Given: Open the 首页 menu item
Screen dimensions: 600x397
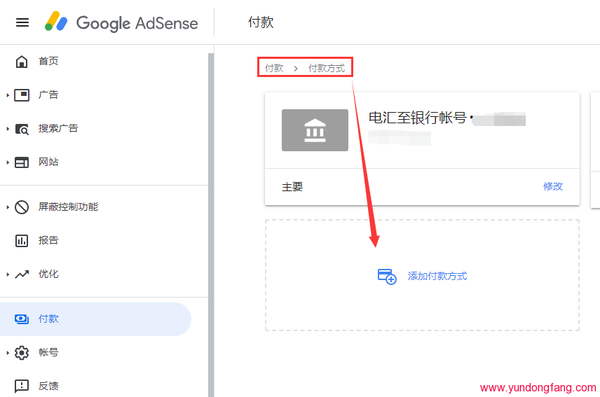Looking at the screenshot, I should [x=48, y=61].
